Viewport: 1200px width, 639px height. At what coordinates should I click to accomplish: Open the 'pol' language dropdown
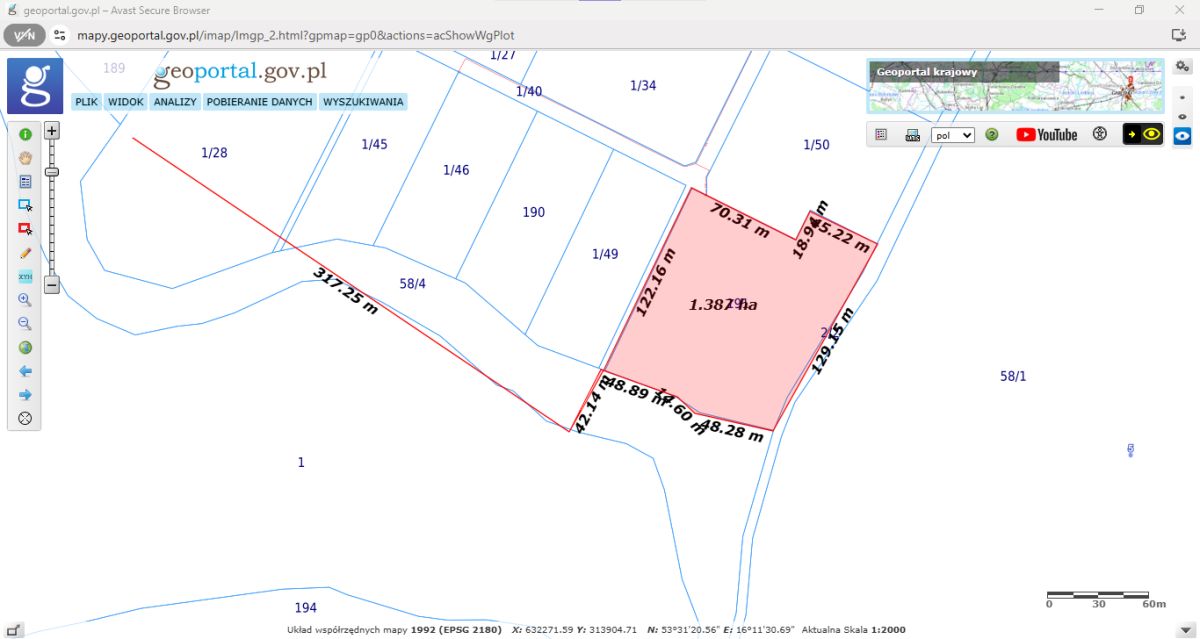tap(952, 135)
